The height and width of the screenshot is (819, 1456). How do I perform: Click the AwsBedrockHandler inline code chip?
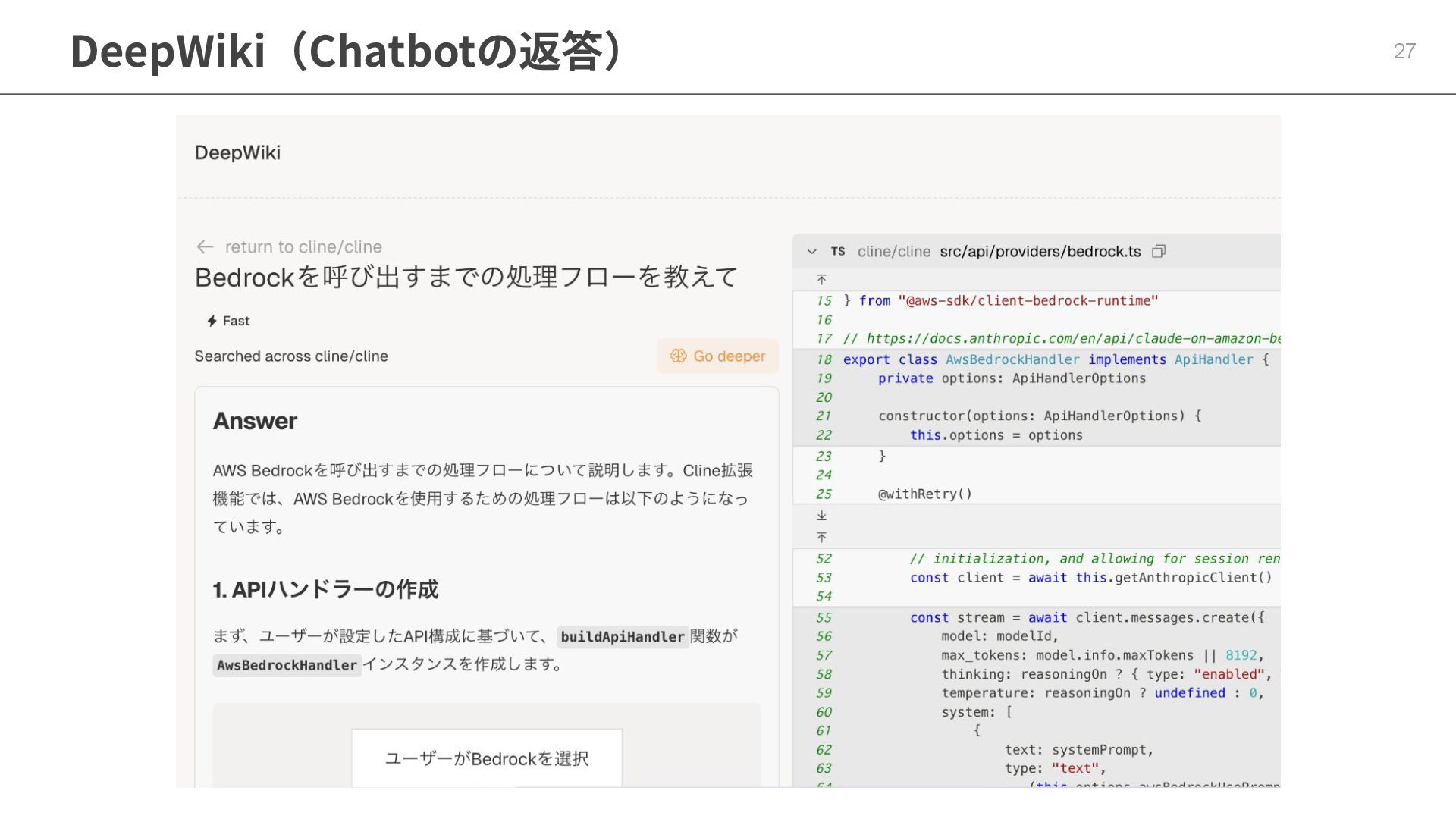pyautogui.click(x=287, y=665)
